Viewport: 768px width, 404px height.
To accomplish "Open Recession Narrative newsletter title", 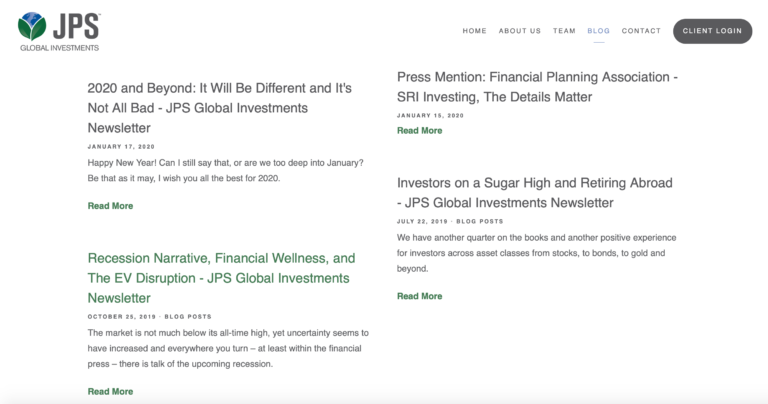I will (x=221, y=278).
